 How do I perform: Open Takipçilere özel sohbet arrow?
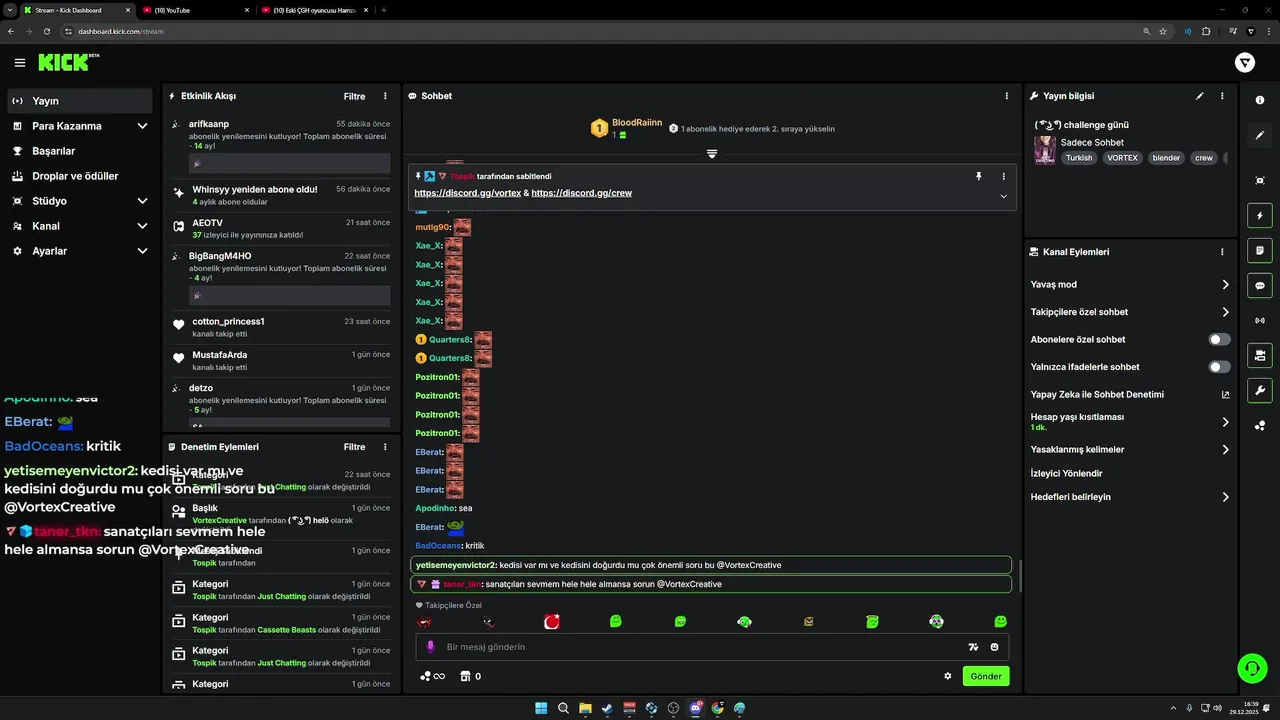[x=1225, y=312]
